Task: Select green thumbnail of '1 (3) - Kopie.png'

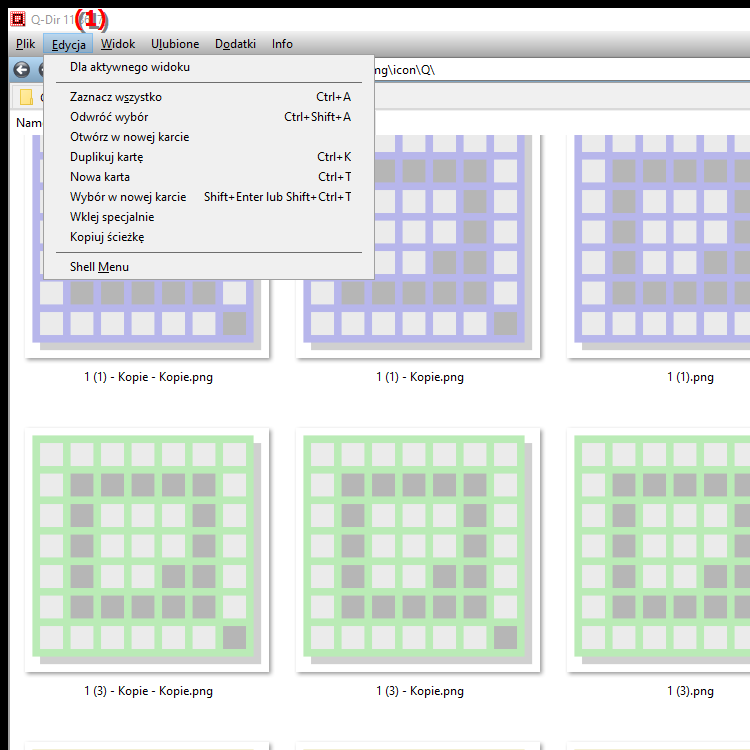Action: 418,550
